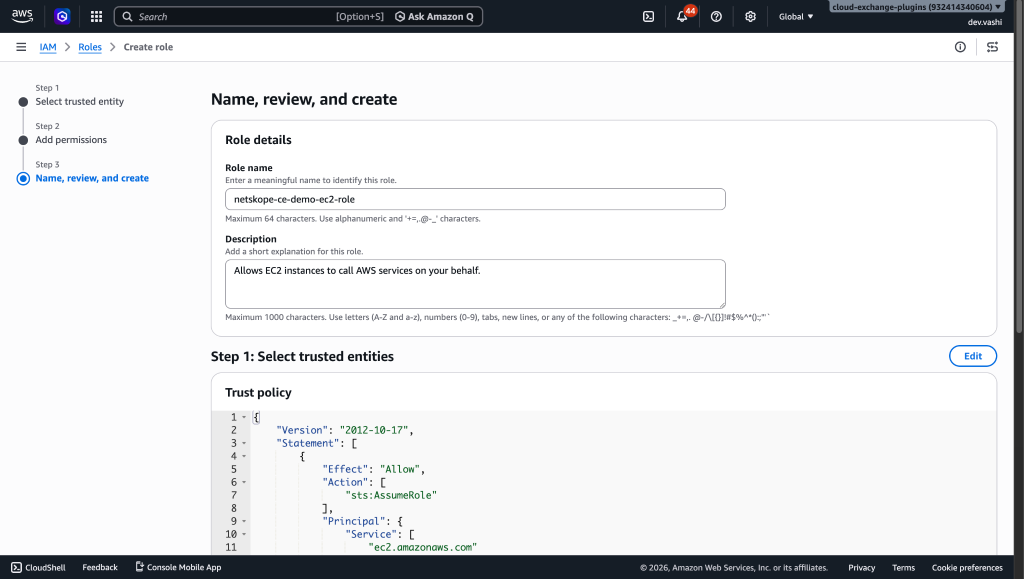Click the Trust policy heading

pyautogui.click(x=259, y=392)
